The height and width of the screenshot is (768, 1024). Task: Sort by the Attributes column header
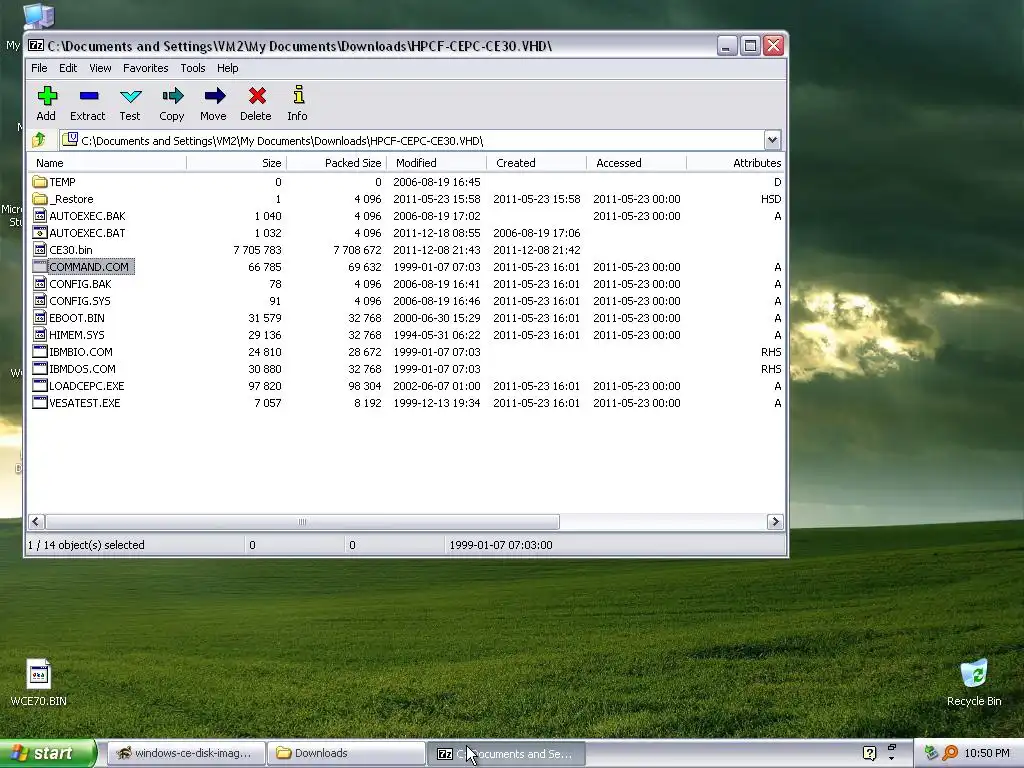(735, 163)
